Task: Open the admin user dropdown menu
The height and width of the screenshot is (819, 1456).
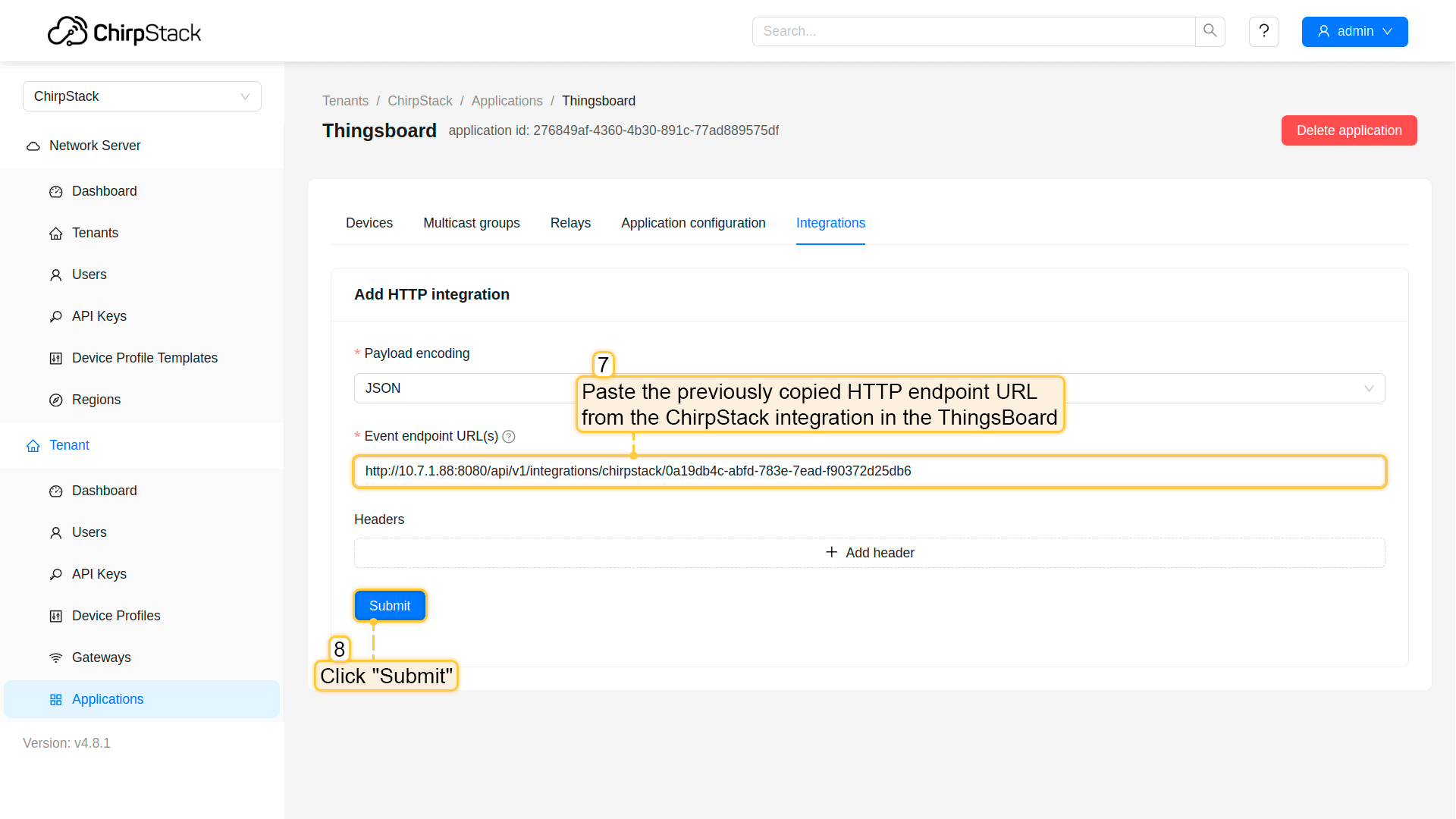Action: (1354, 31)
